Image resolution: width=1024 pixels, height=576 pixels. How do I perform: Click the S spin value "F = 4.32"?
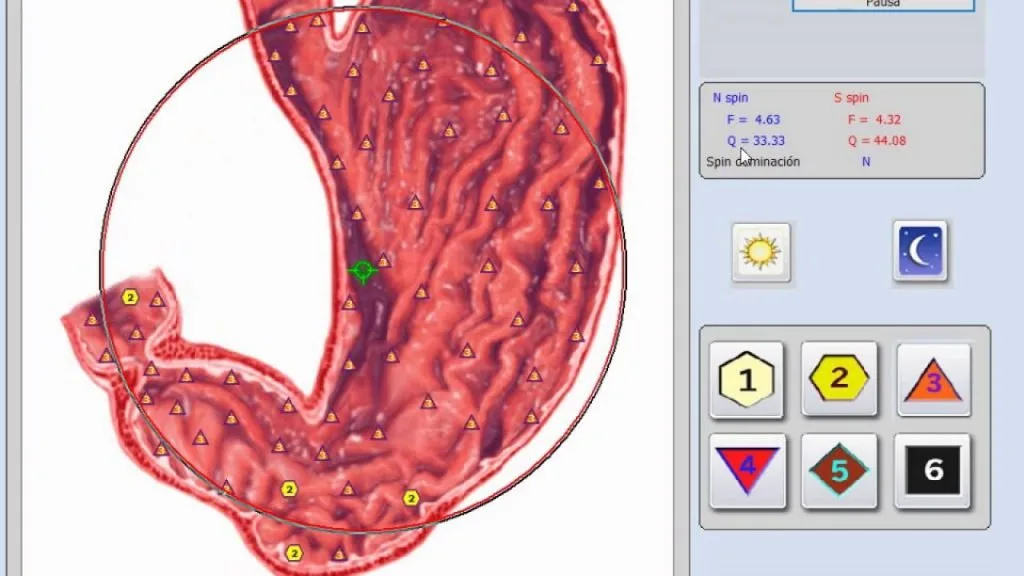pos(874,120)
